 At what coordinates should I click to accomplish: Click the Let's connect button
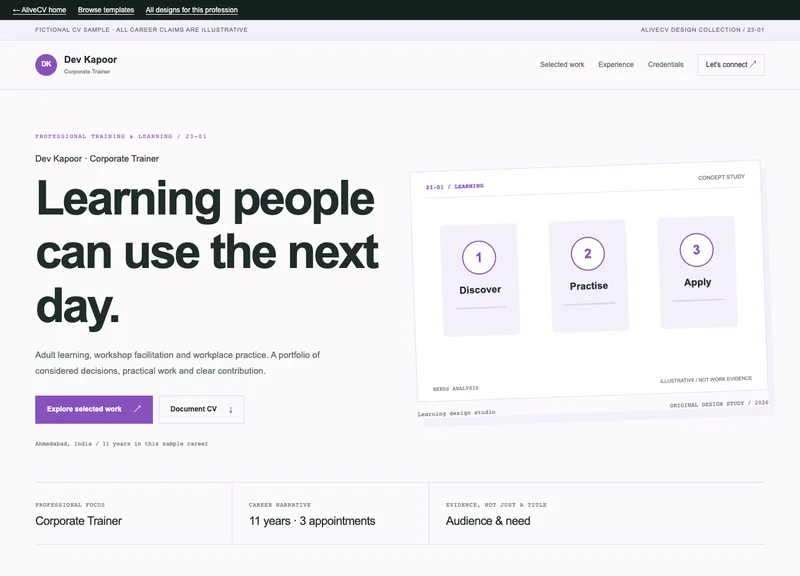click(731, 65)
